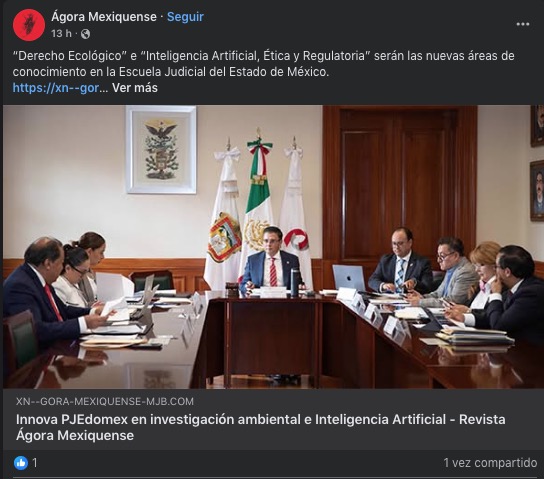The image size is (544, 479).
Task: Open Ágora Mexiquense red profile picture
Action: (x=29, y=25)
